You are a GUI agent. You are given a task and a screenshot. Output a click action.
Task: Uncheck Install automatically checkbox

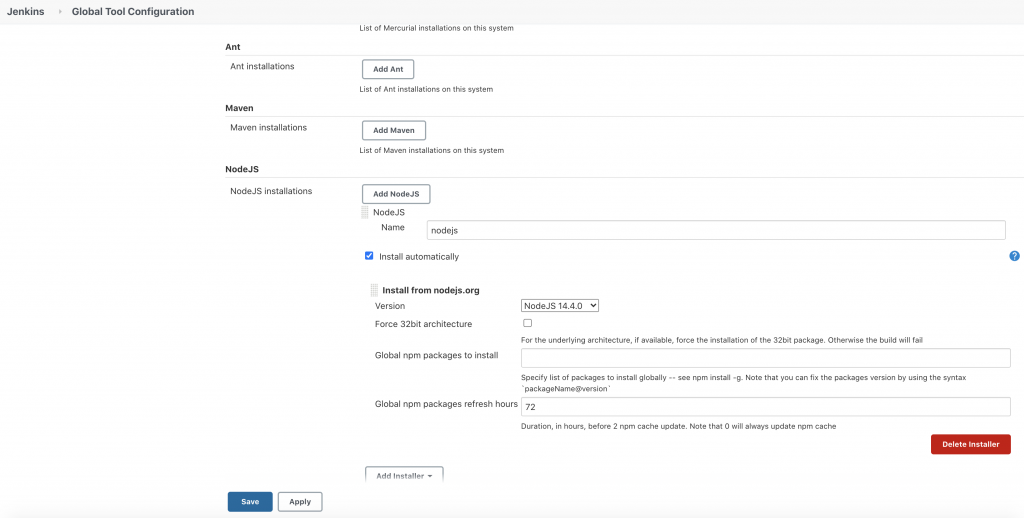pyautogui.click(x=369, y=255)
